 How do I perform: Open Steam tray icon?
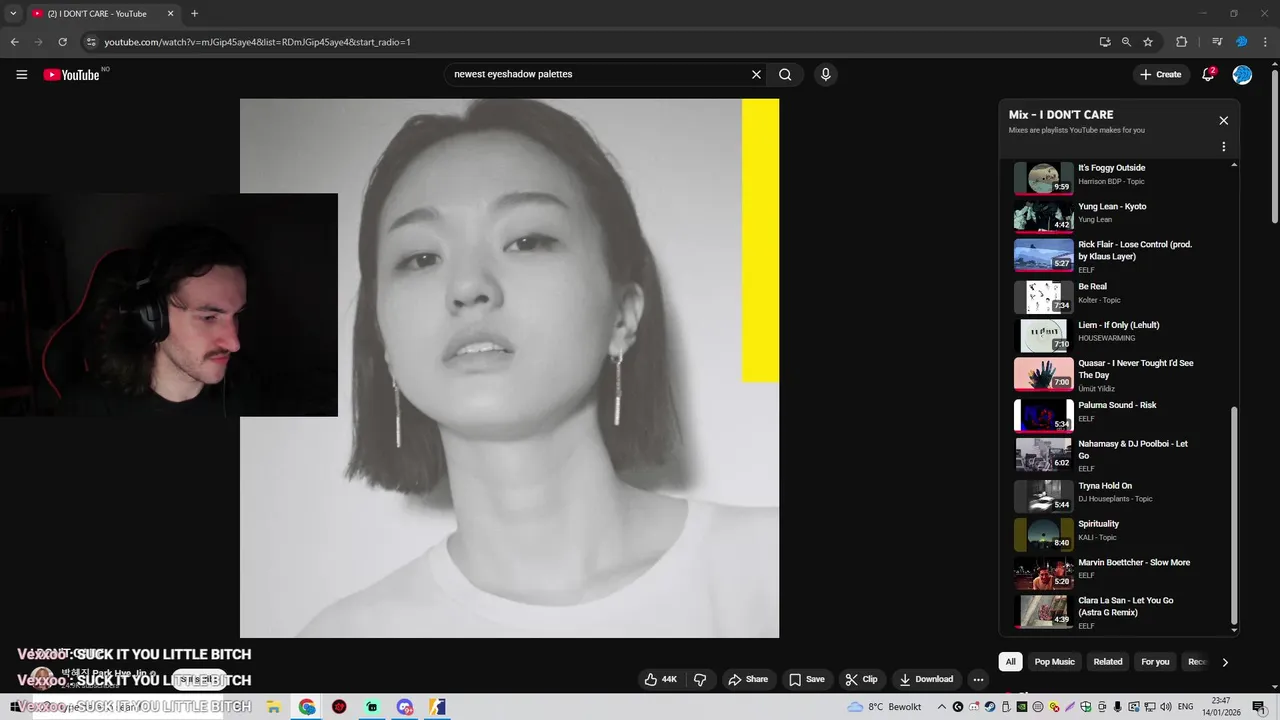tap(990, 707)
